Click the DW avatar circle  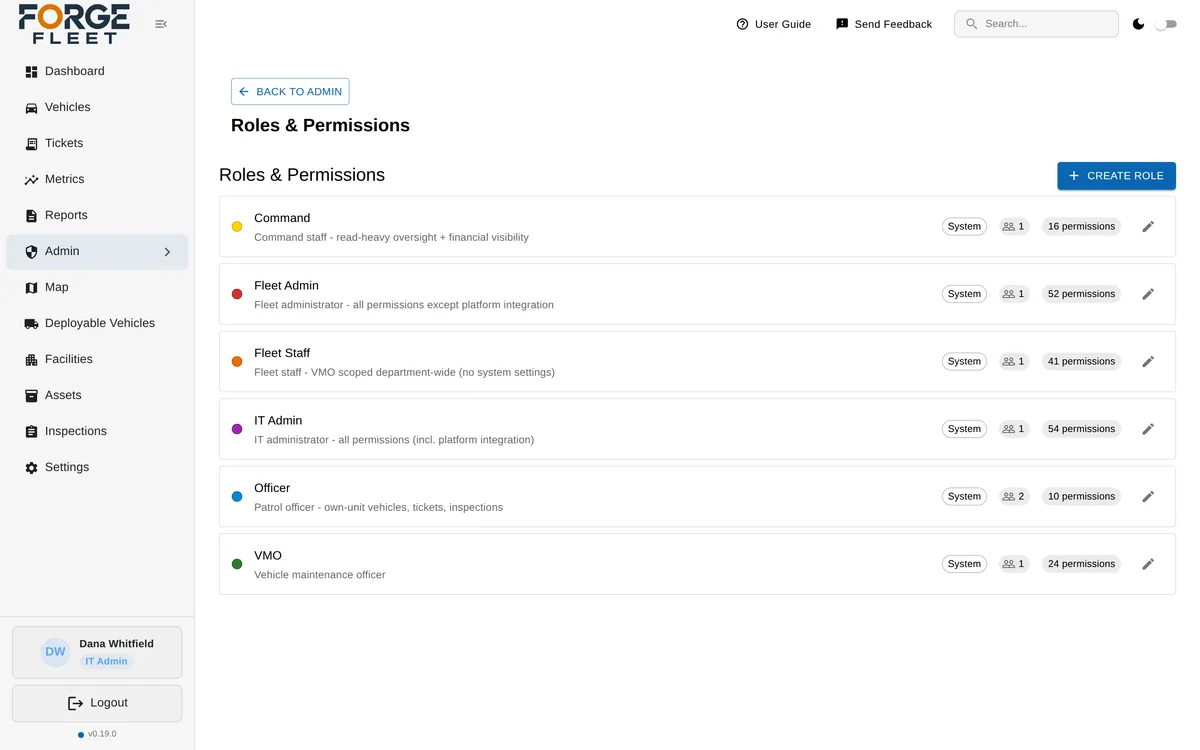(x=55, y=652)
